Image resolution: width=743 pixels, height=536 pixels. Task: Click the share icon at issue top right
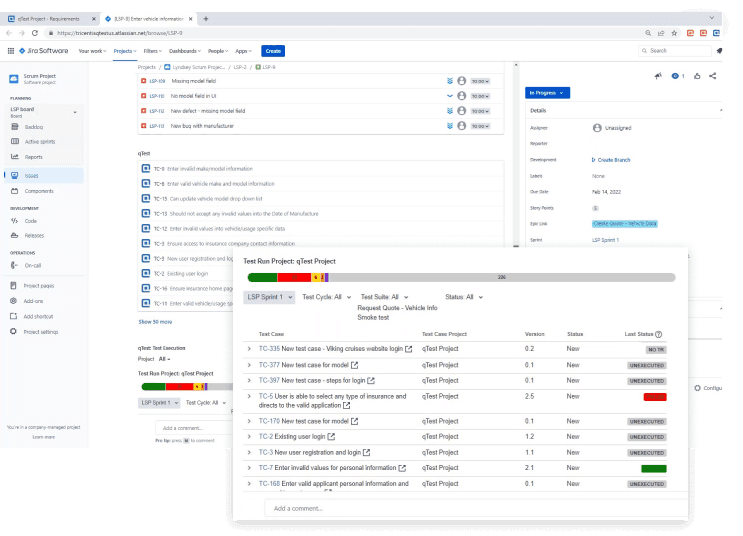point(712,75)
